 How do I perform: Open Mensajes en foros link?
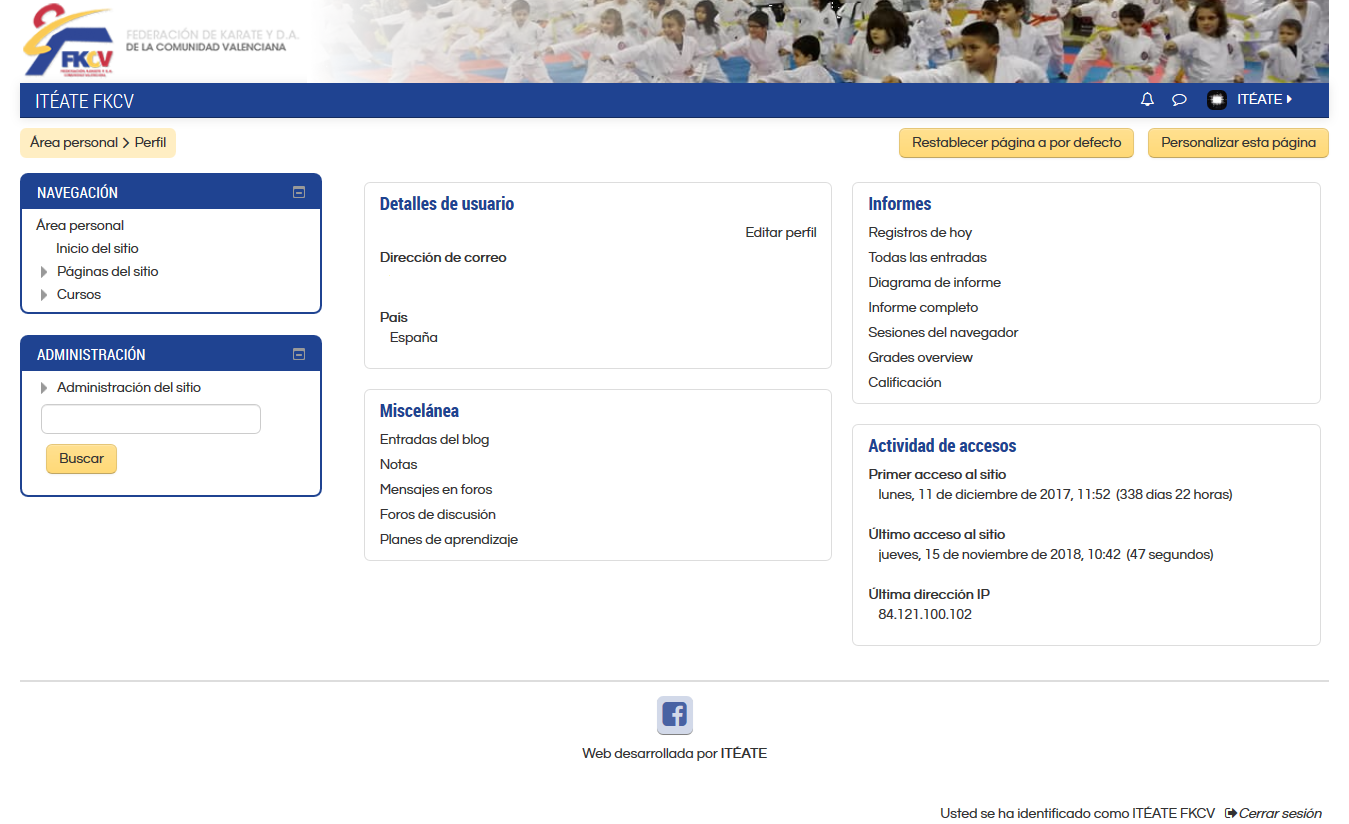(436, 490)
